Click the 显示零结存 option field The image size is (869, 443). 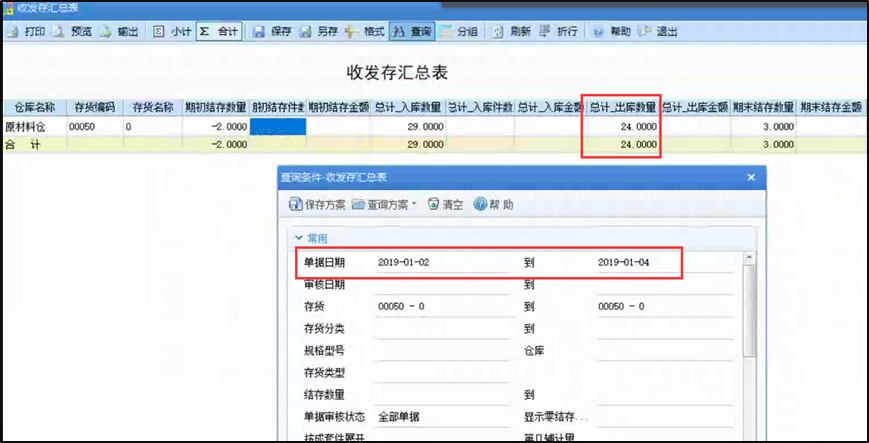point(665,416)
